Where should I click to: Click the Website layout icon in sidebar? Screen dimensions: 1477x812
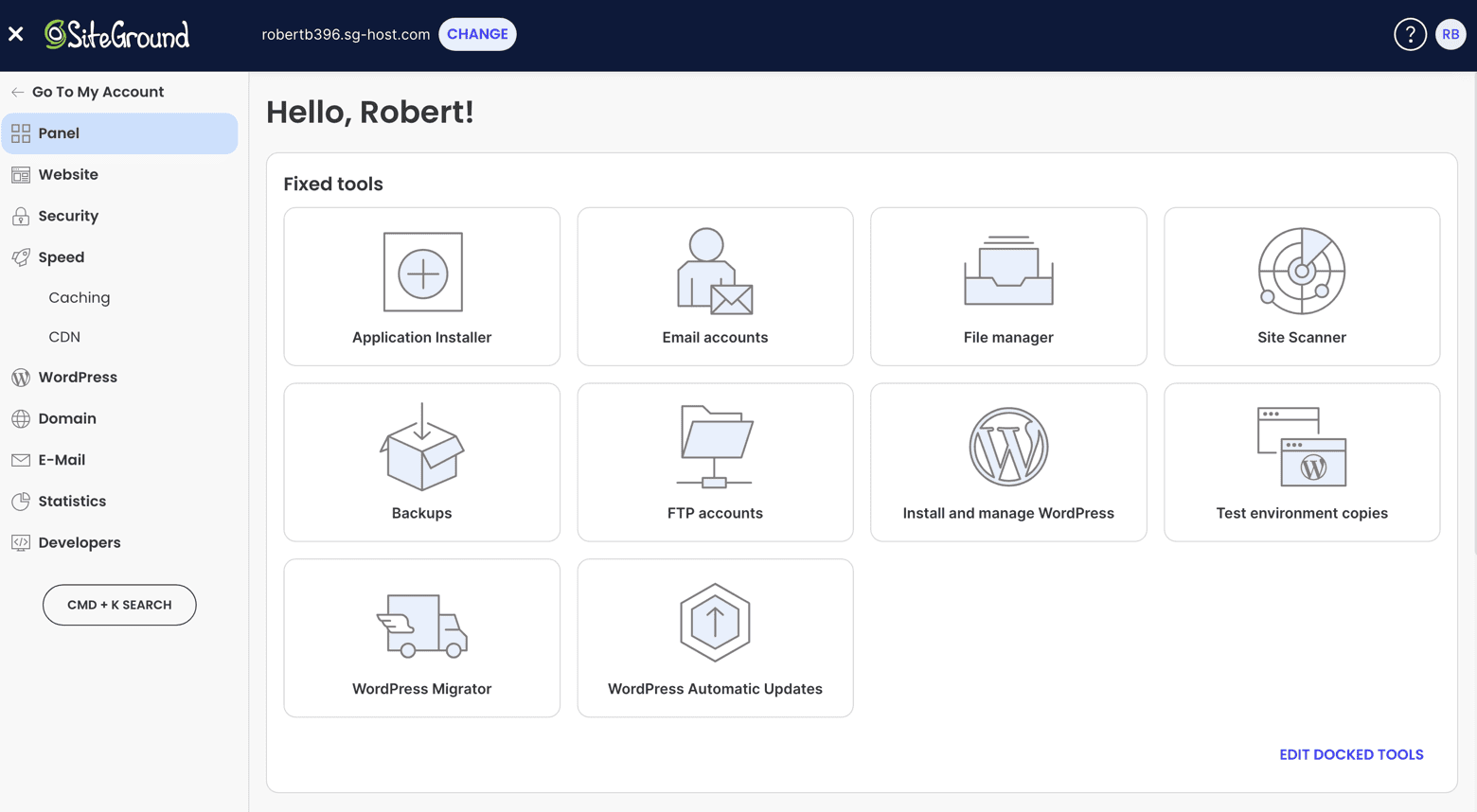pyautogui.click(x=21, y=175)
